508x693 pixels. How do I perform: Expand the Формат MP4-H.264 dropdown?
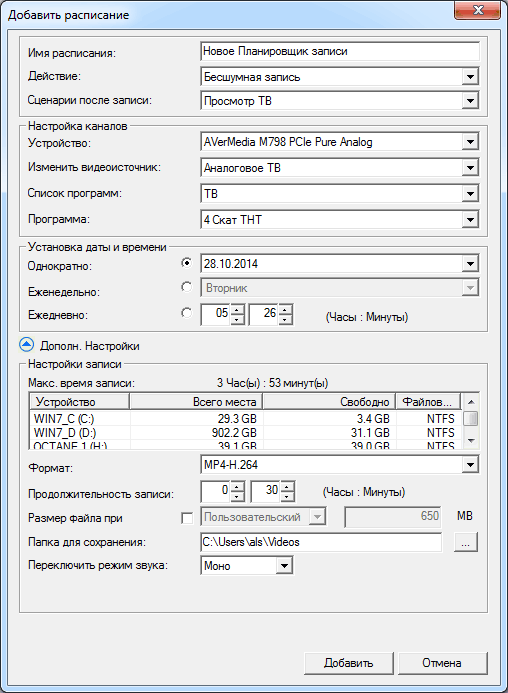[470, 465]
